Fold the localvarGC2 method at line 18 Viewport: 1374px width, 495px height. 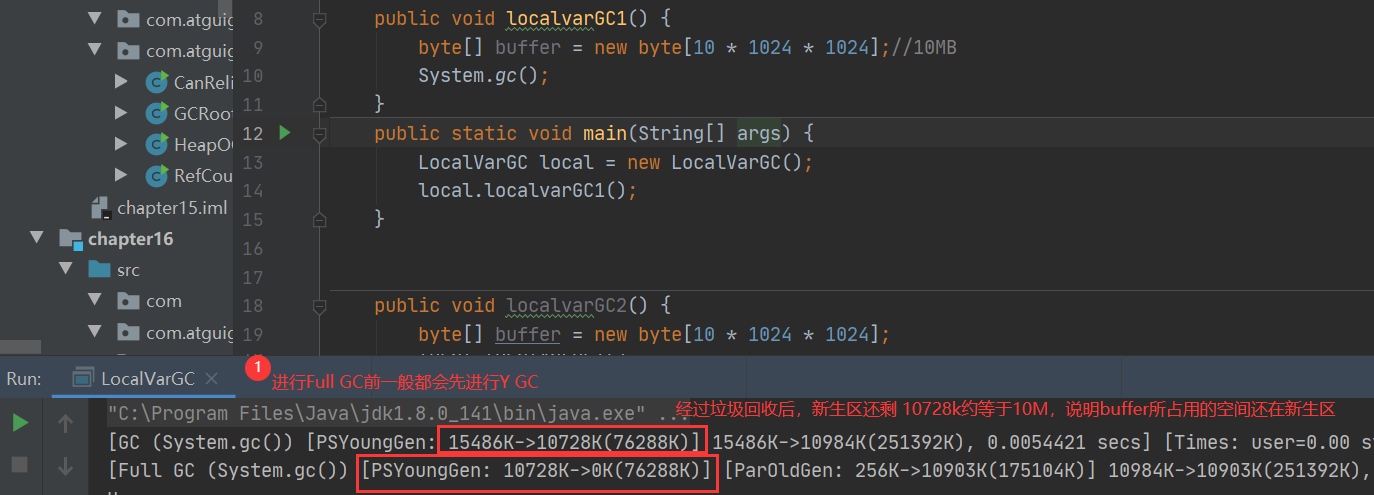[320, 305]
